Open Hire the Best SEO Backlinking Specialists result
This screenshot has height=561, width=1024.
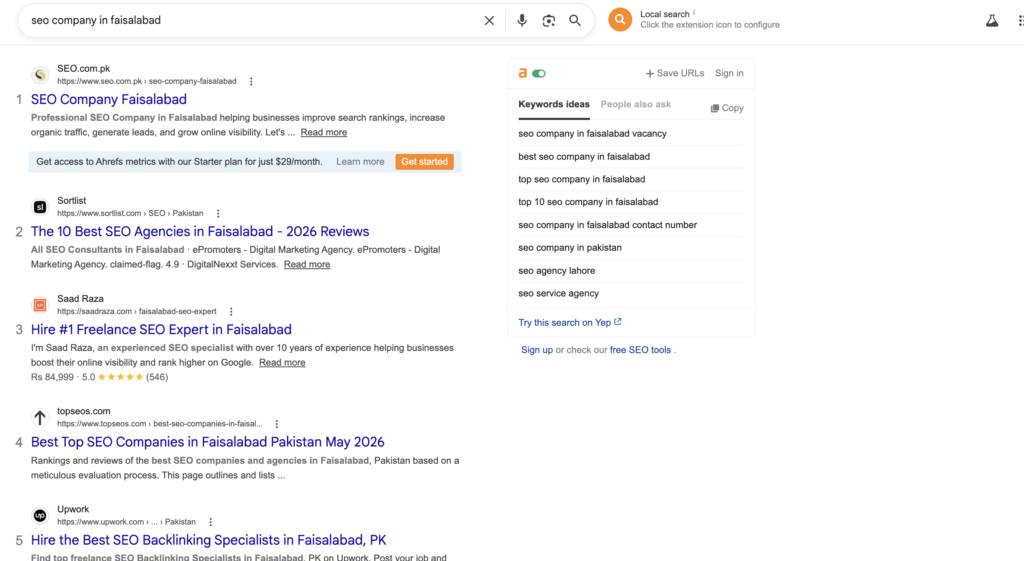(208, 540)
